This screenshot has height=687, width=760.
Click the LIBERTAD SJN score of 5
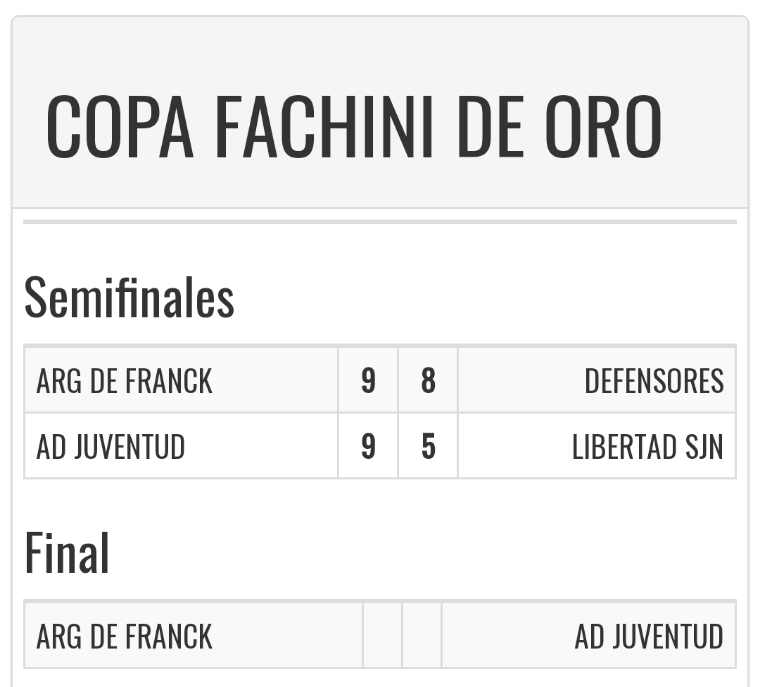tap(428, 446)
